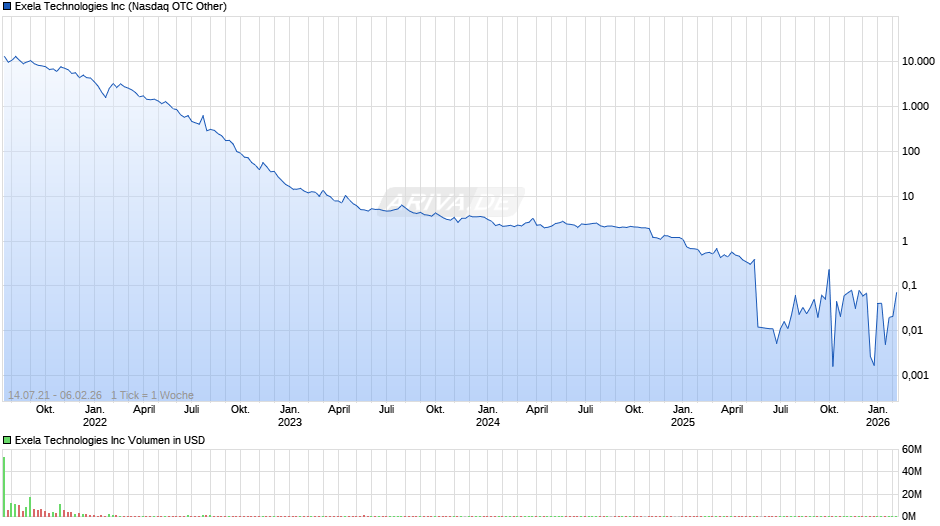
Task: Click the '1 Tick = 1 Woche' label
Action: click(152, 395)
